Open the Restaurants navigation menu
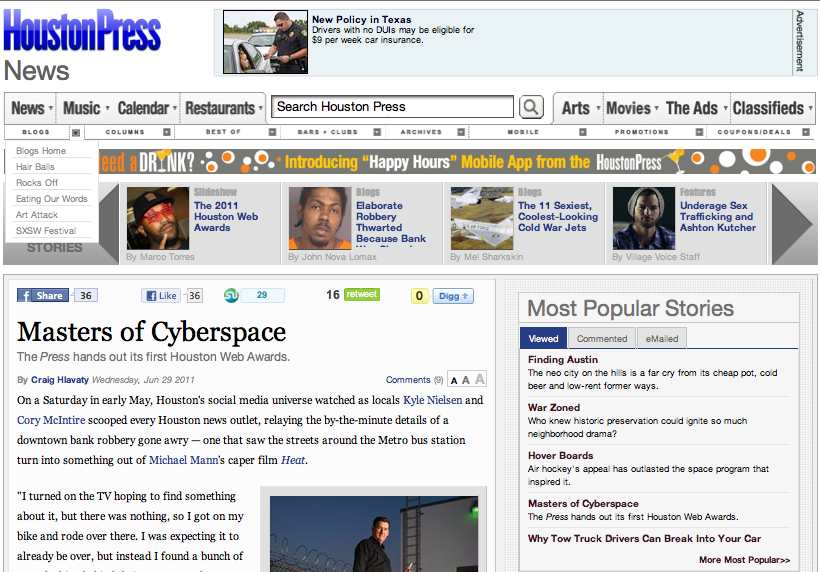This screenshot has width=820, height=572. click(223, 108)
